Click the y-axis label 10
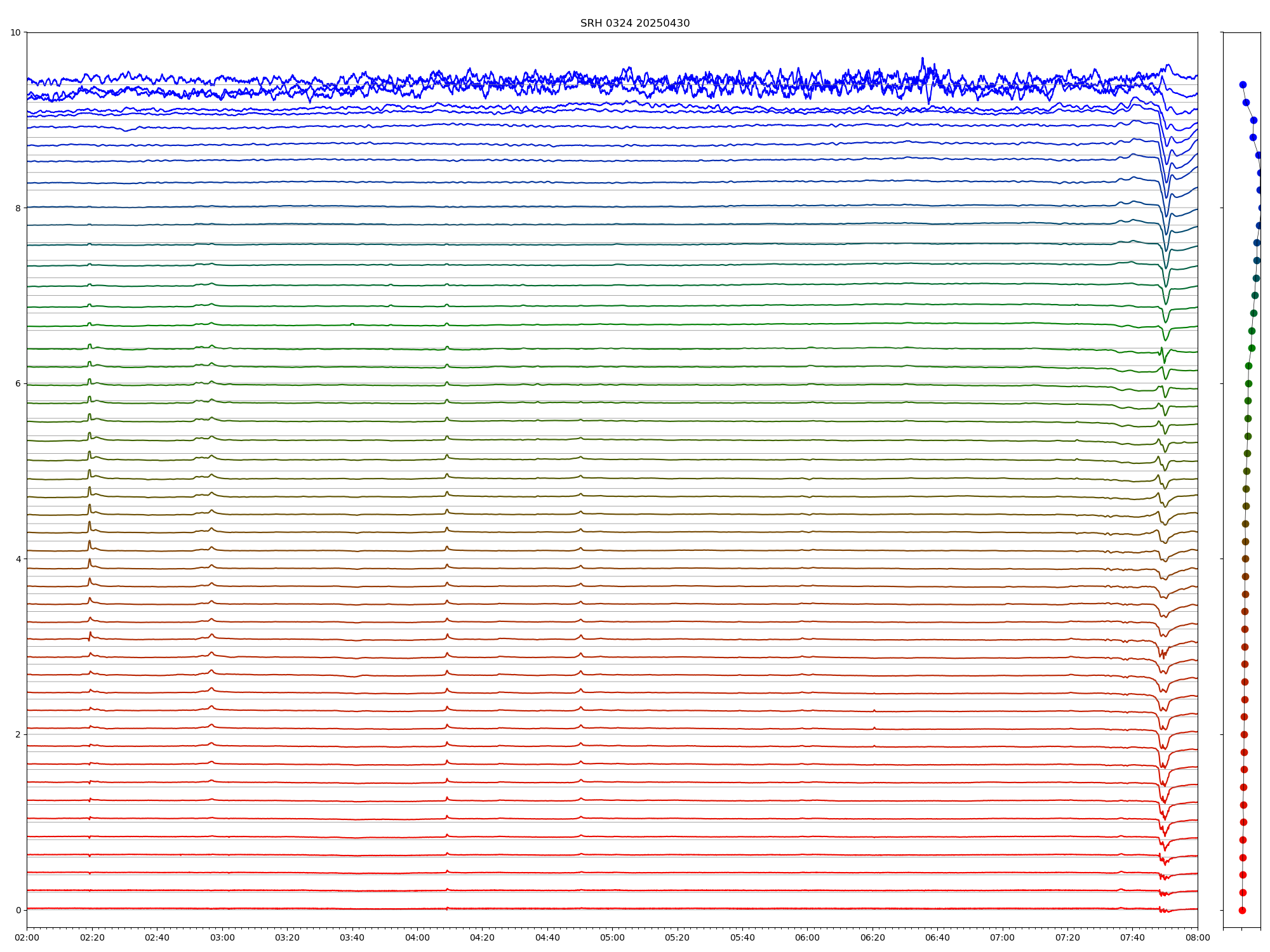1270x952 pixels. point(15,32)
